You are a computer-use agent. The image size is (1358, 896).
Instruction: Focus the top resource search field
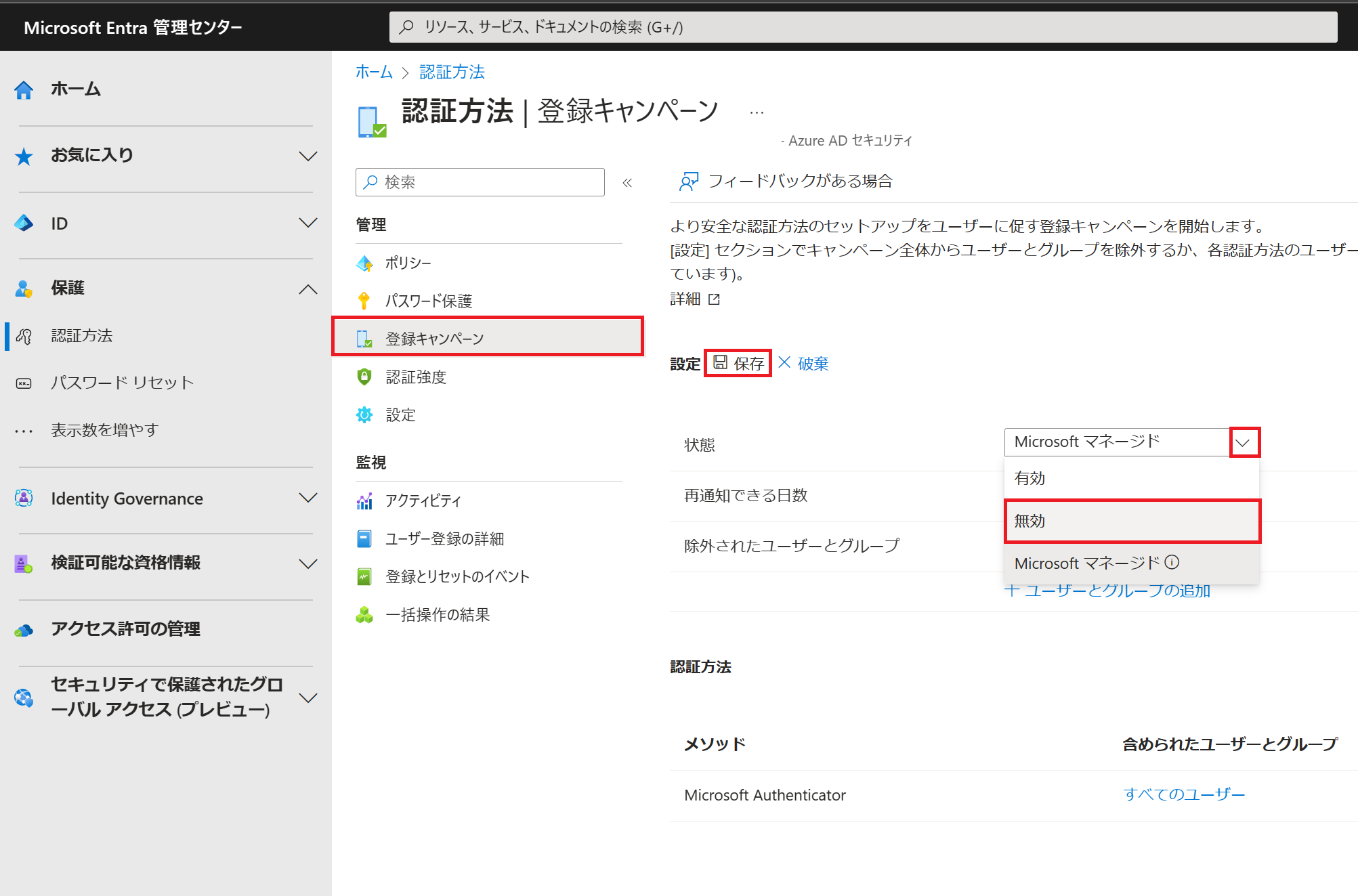[x=864, y=27]
